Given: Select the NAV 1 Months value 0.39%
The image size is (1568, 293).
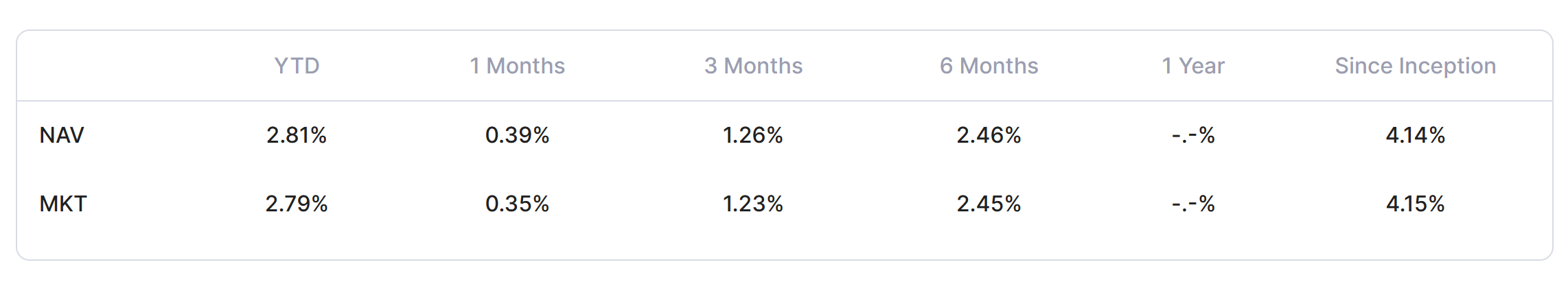Looking at the screenshot, I should pyautogui.click(x=517, y=135).
